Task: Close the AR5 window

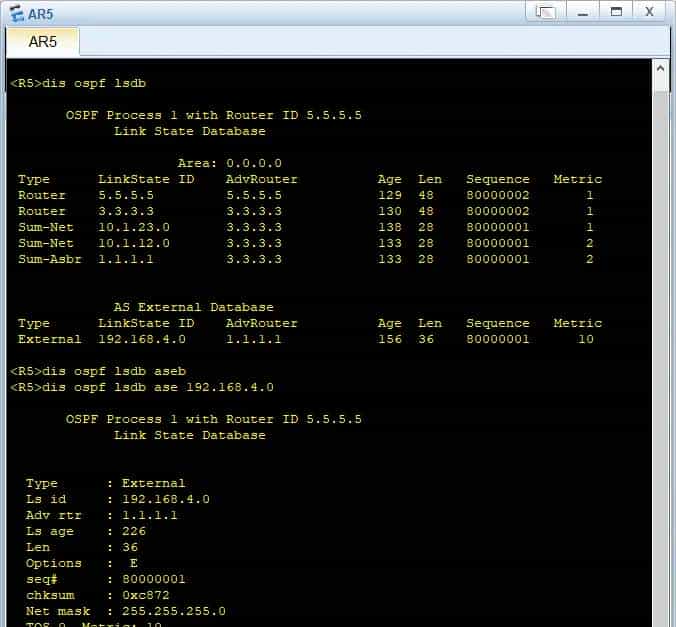Action: tap(649, 12)
